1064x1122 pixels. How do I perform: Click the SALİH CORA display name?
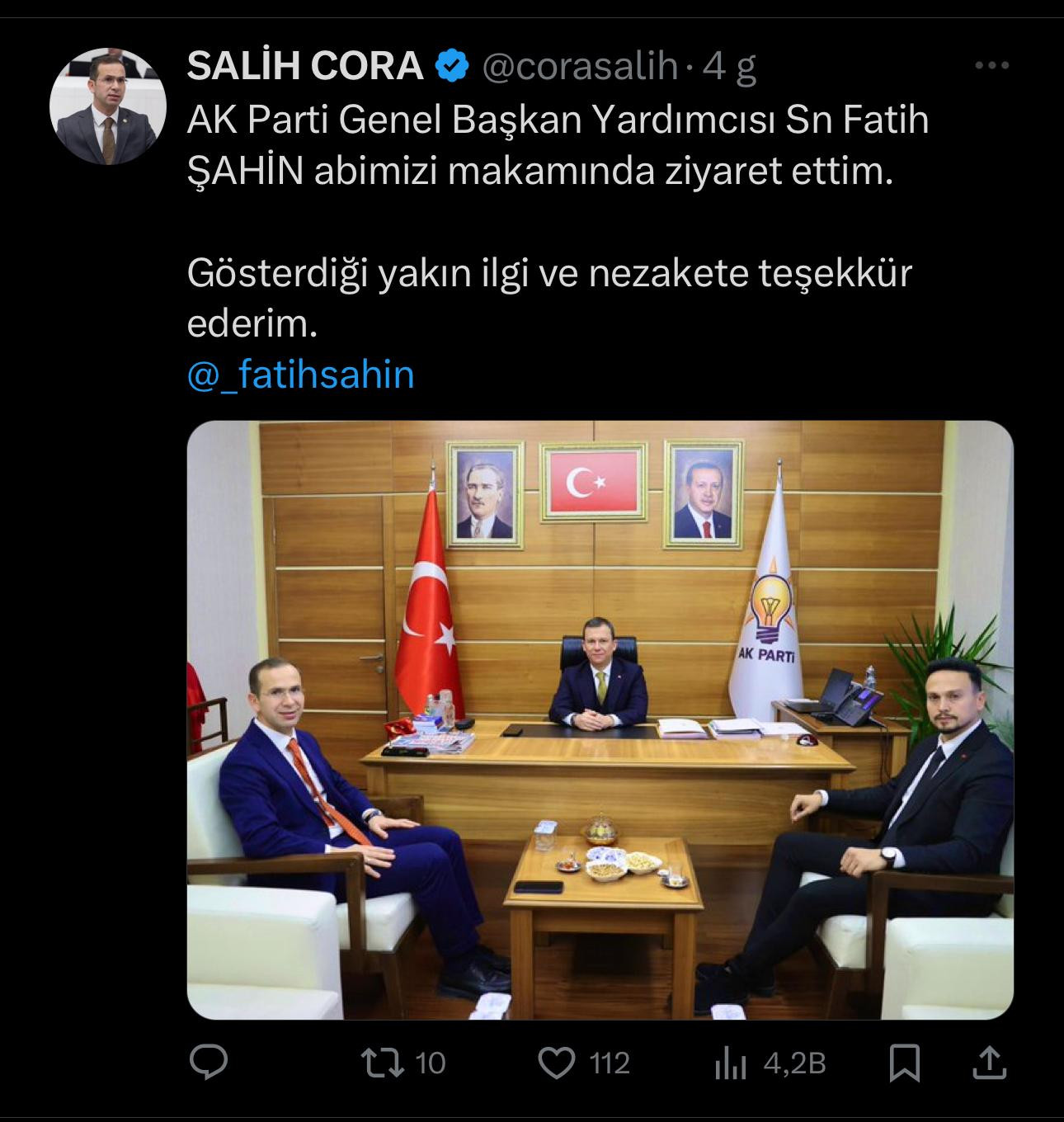(x=305, y=66)
